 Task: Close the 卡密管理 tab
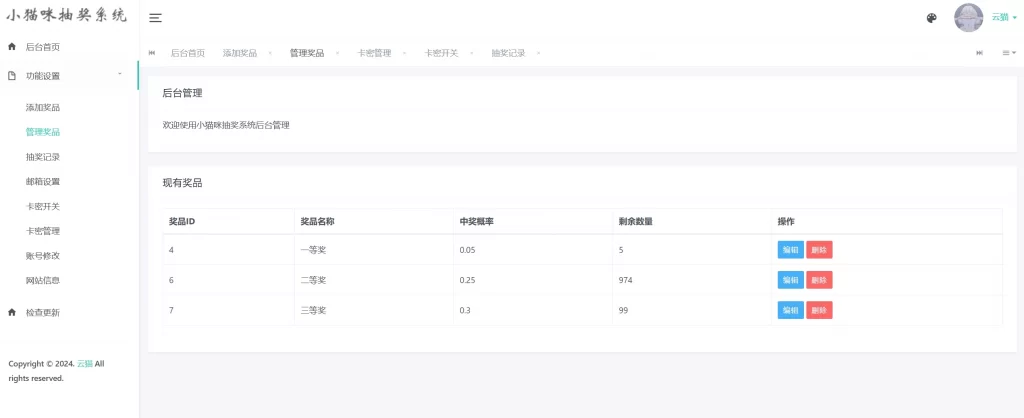(405, 54)
